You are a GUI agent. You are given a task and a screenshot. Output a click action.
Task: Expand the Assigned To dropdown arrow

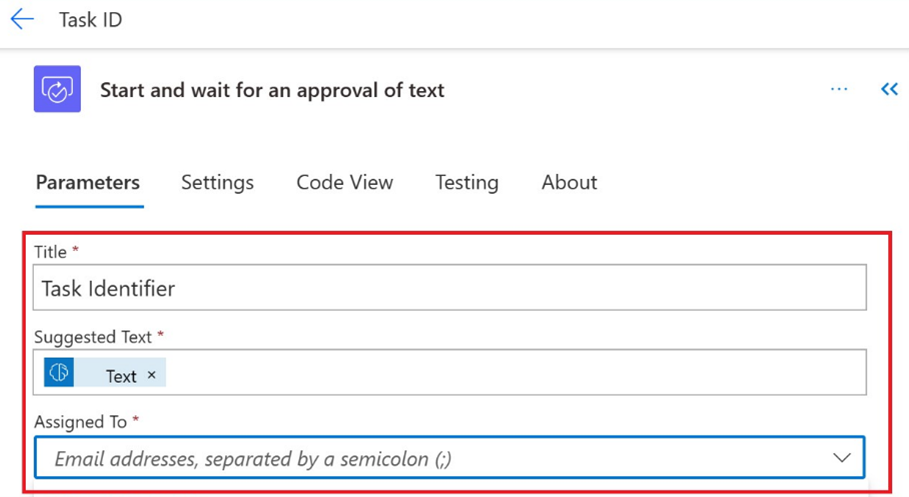841,458
